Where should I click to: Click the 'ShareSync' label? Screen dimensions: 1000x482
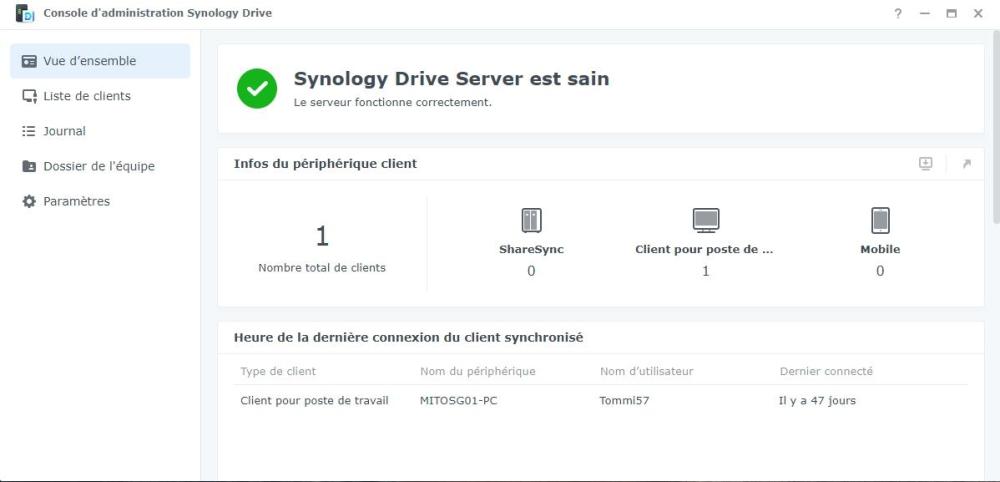point(531,249)
